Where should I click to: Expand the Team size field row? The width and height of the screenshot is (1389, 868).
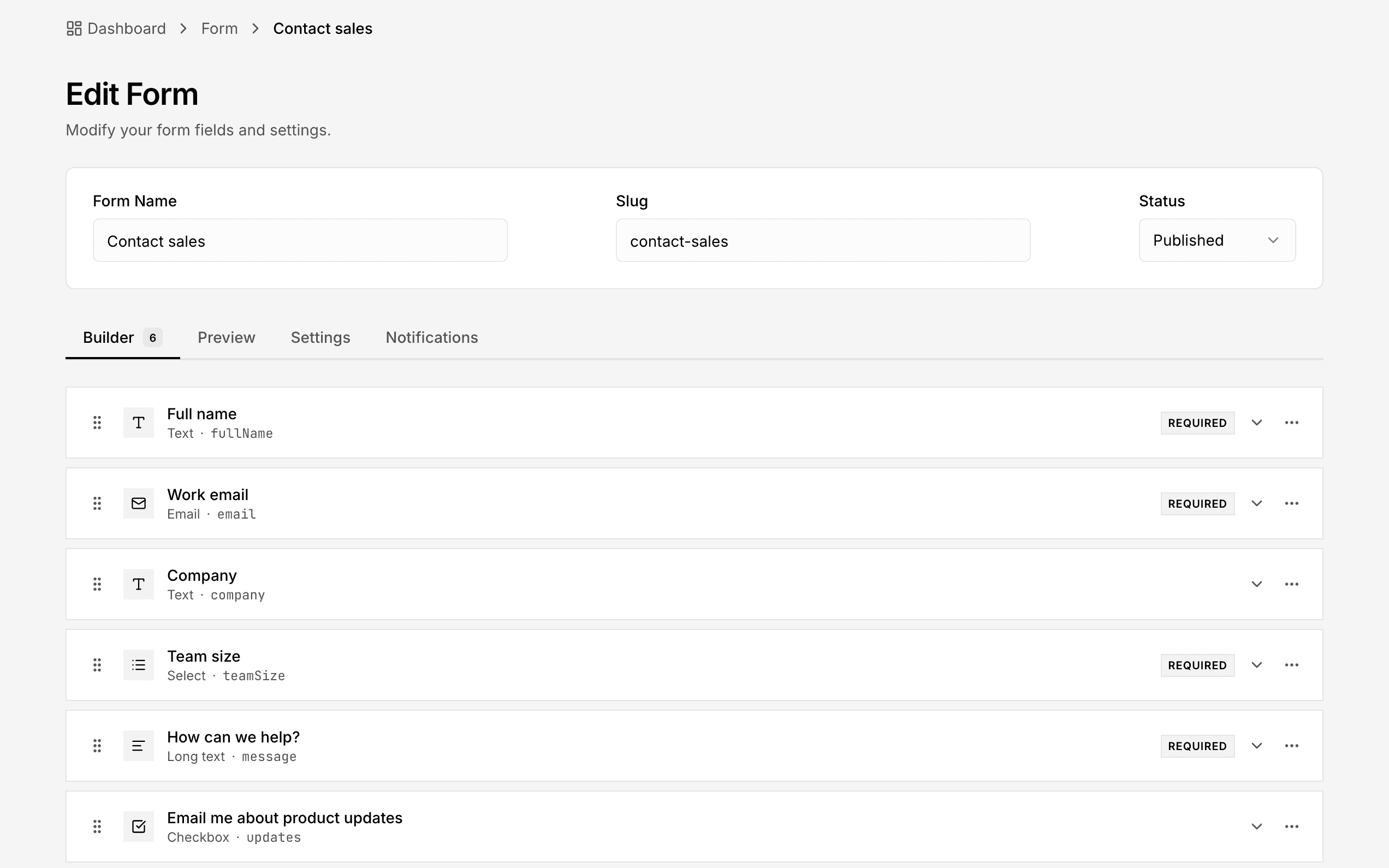[1256, 665]
